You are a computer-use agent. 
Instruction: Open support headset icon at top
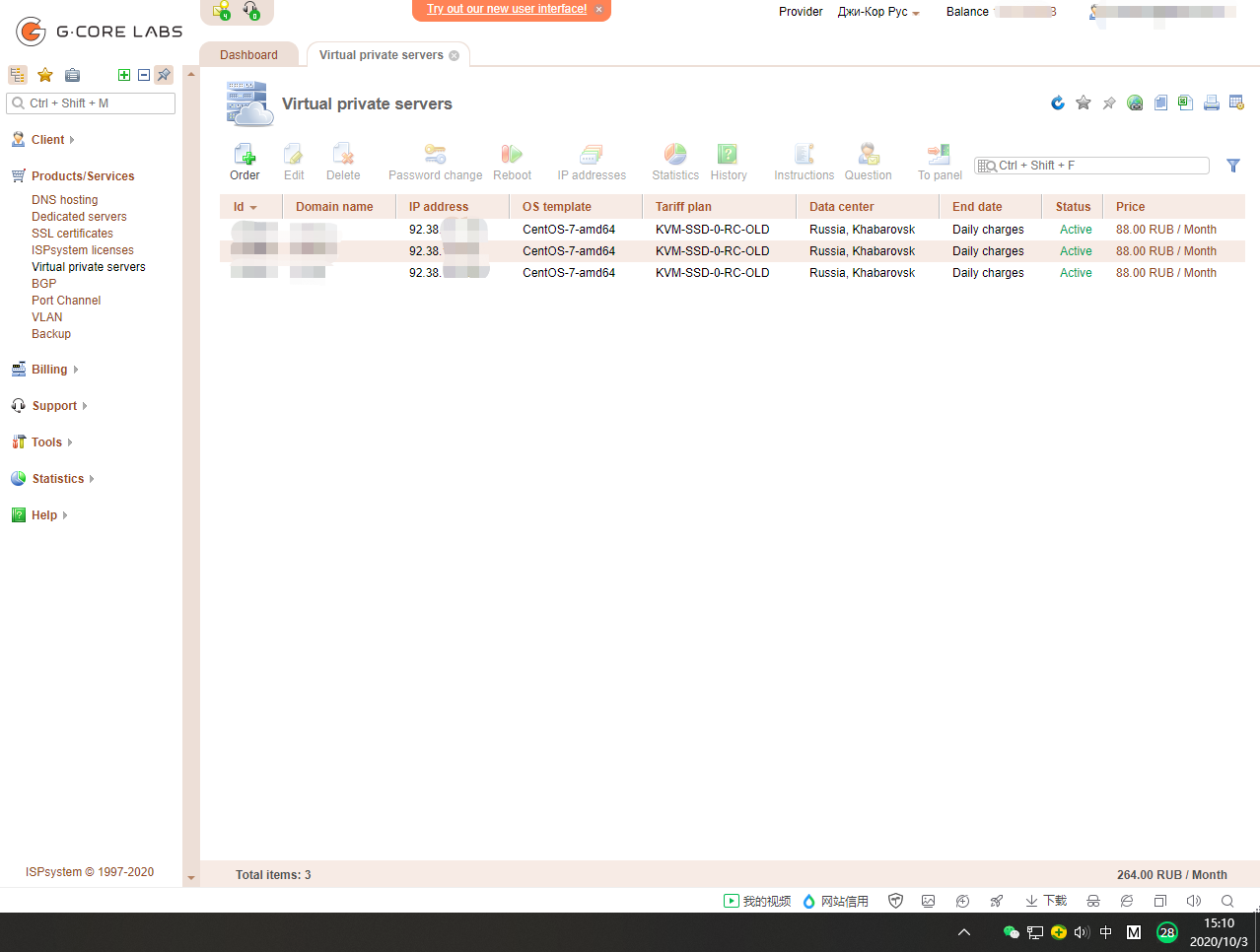(251, 11)
